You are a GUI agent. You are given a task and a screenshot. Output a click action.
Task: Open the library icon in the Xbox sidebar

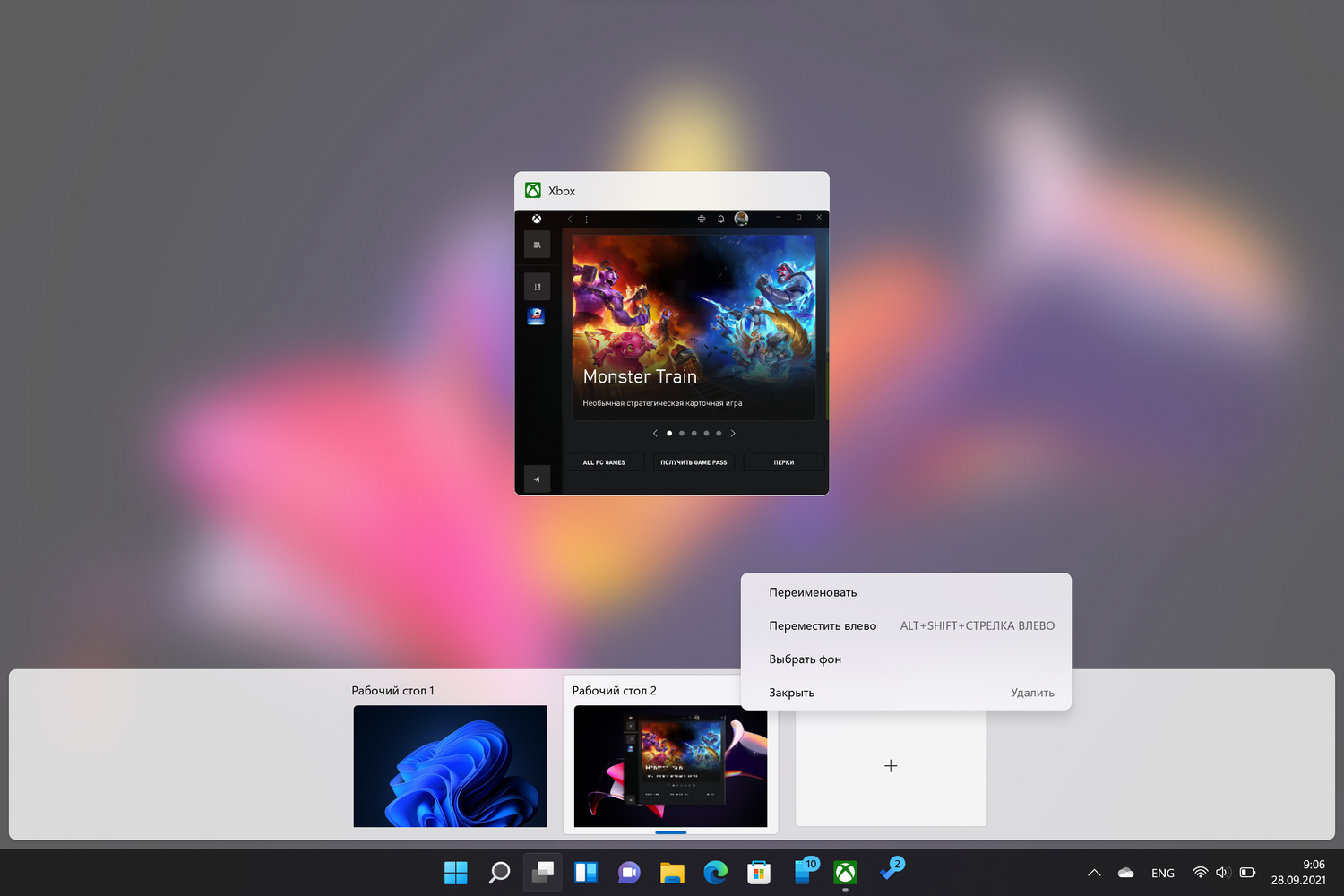point(538,245)
